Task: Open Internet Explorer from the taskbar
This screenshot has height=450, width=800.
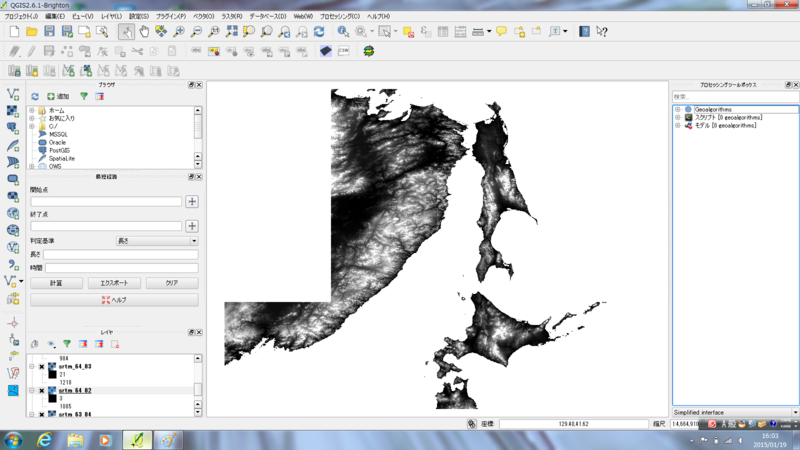Action: 44,440
